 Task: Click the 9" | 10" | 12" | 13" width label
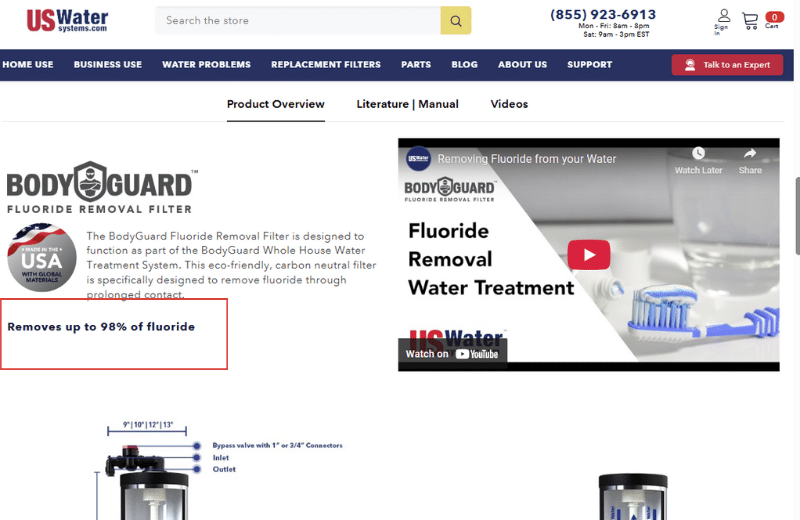coord(148,425)
